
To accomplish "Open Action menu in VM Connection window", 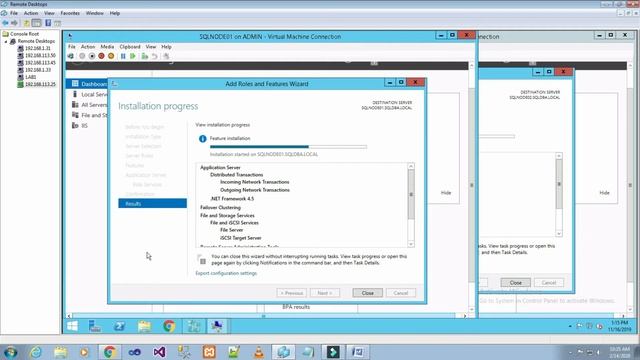I will click(88, 47).
